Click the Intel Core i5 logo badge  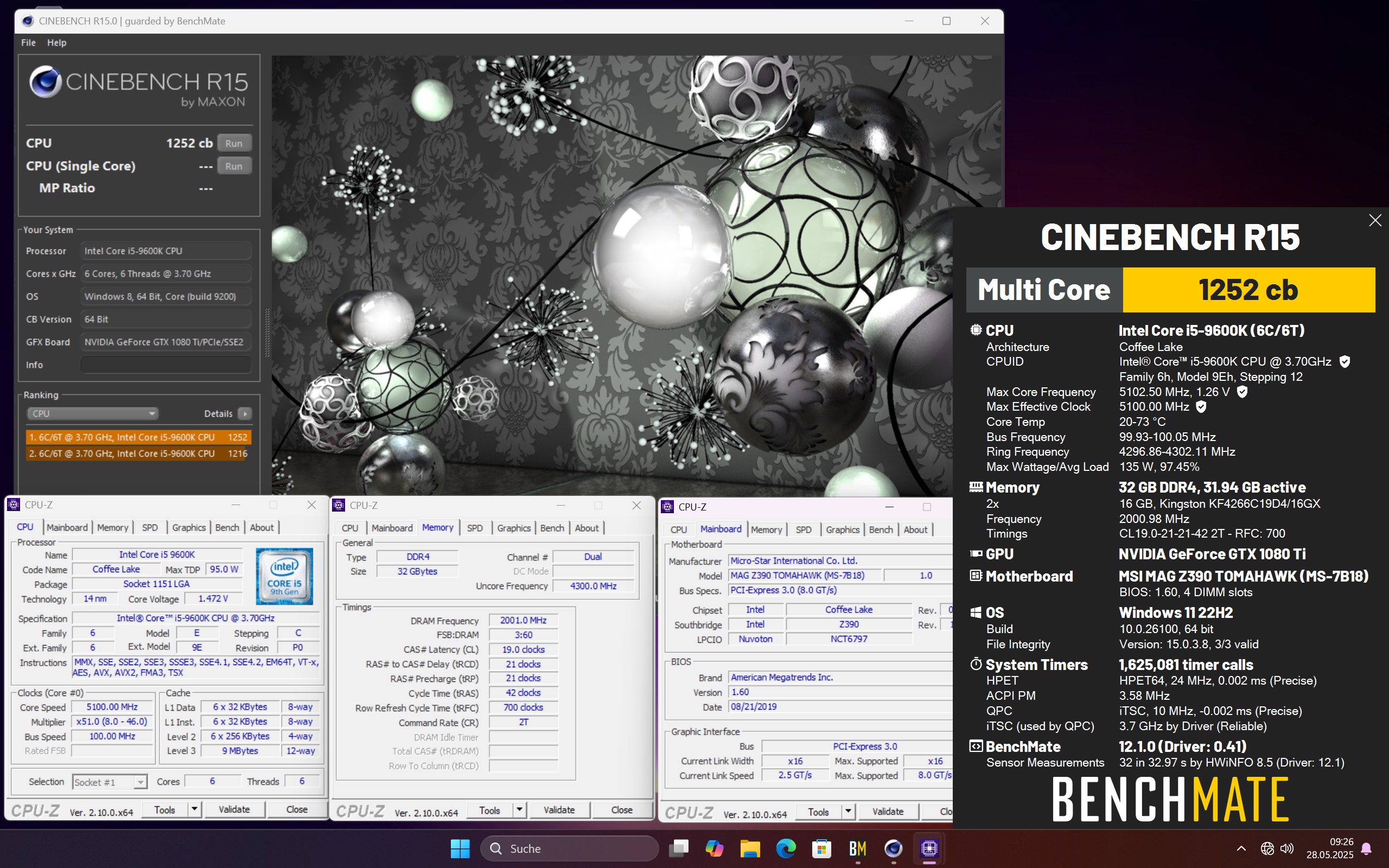(x=284, y=576)
